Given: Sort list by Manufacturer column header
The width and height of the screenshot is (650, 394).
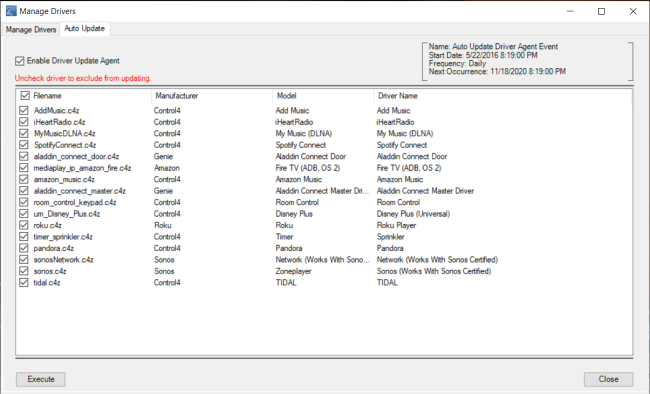Looking at the screenshot, I should tap(177, 96).
